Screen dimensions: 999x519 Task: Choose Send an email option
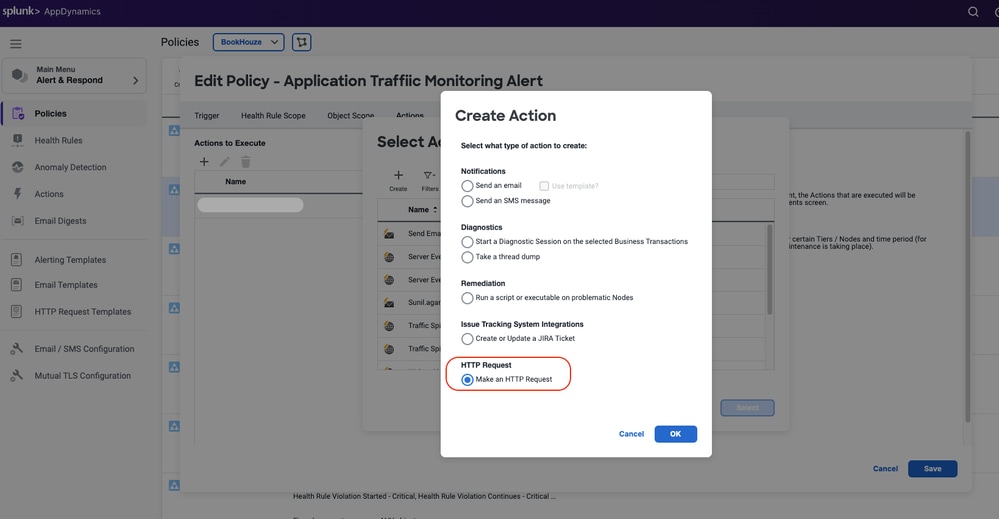pos(467,186)
